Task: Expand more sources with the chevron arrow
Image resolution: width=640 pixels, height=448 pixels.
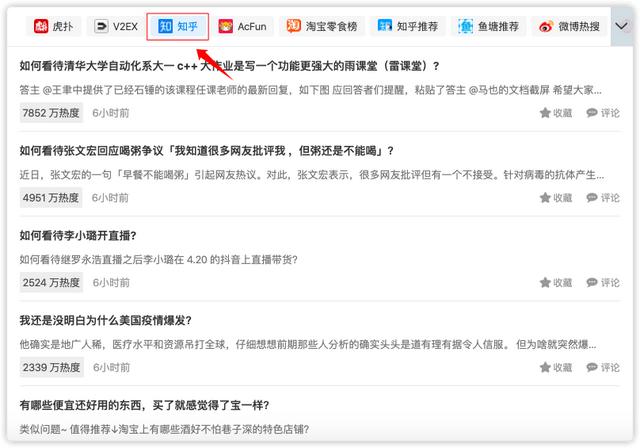Action: [x=622, y=27]
